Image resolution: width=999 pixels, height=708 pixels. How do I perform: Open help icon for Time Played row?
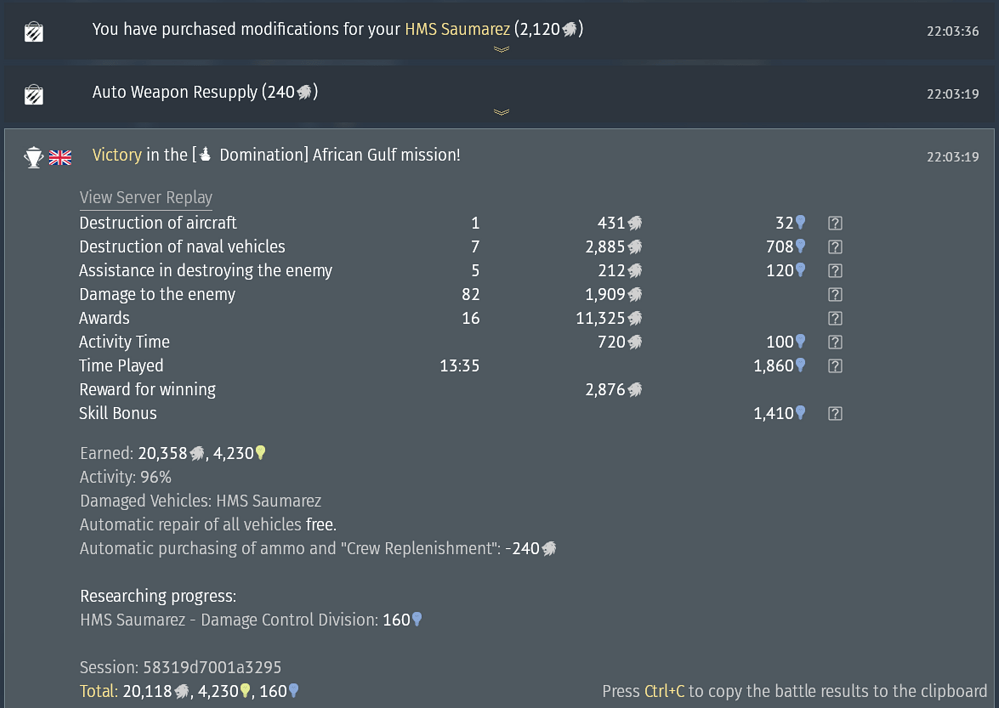(x=835, y=367)
